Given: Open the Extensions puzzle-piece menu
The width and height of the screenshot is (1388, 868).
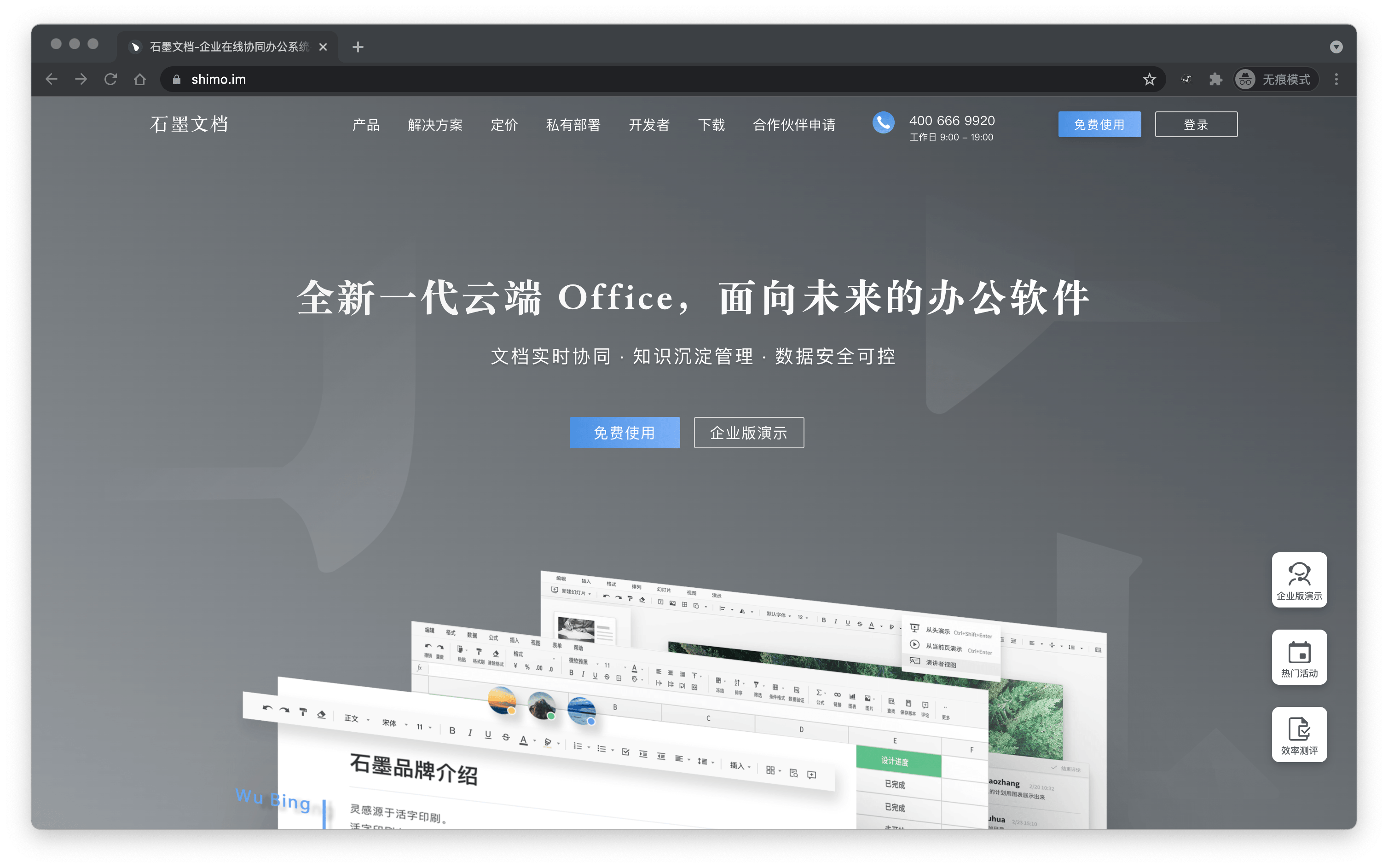Looking at the screenshot, I should 1215,79.
